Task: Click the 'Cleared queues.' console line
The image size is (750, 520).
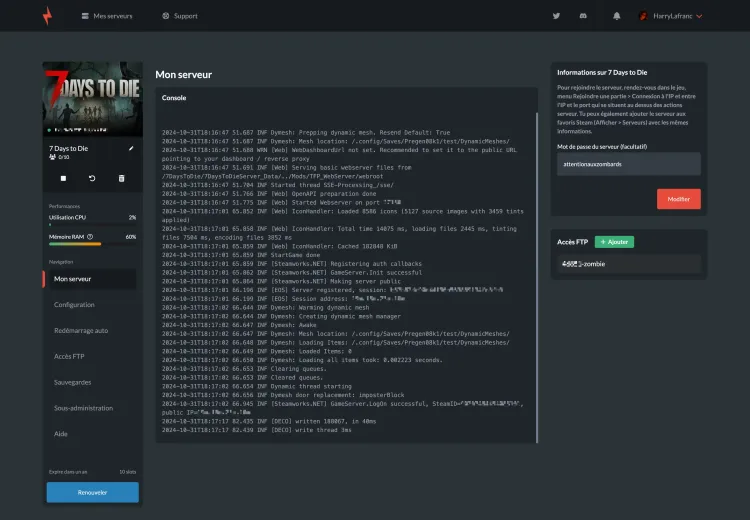Action: [x=242, y=377]
